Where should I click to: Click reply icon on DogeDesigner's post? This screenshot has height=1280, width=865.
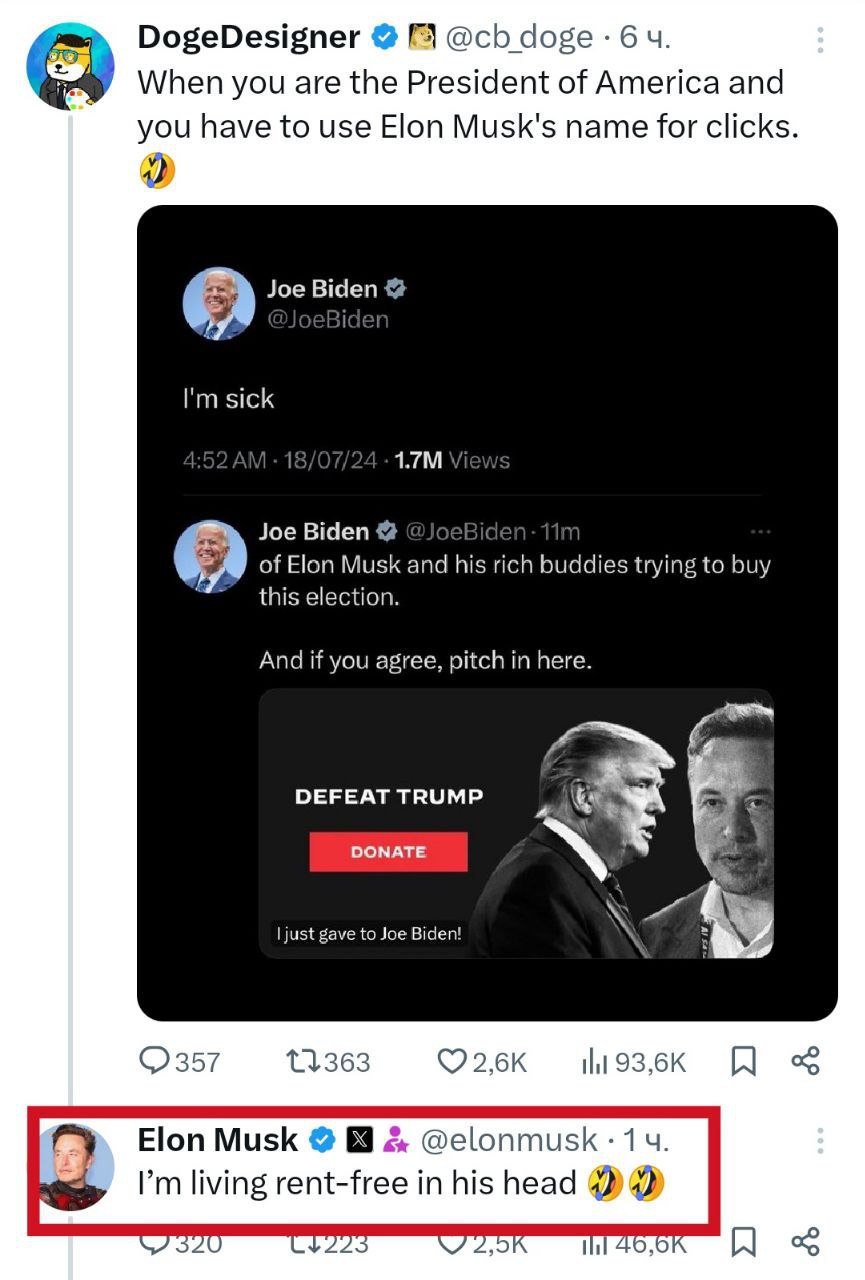154,1061
